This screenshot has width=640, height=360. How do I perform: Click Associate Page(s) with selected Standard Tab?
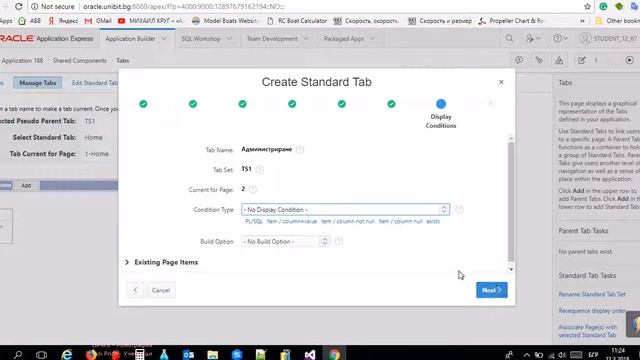588,331
